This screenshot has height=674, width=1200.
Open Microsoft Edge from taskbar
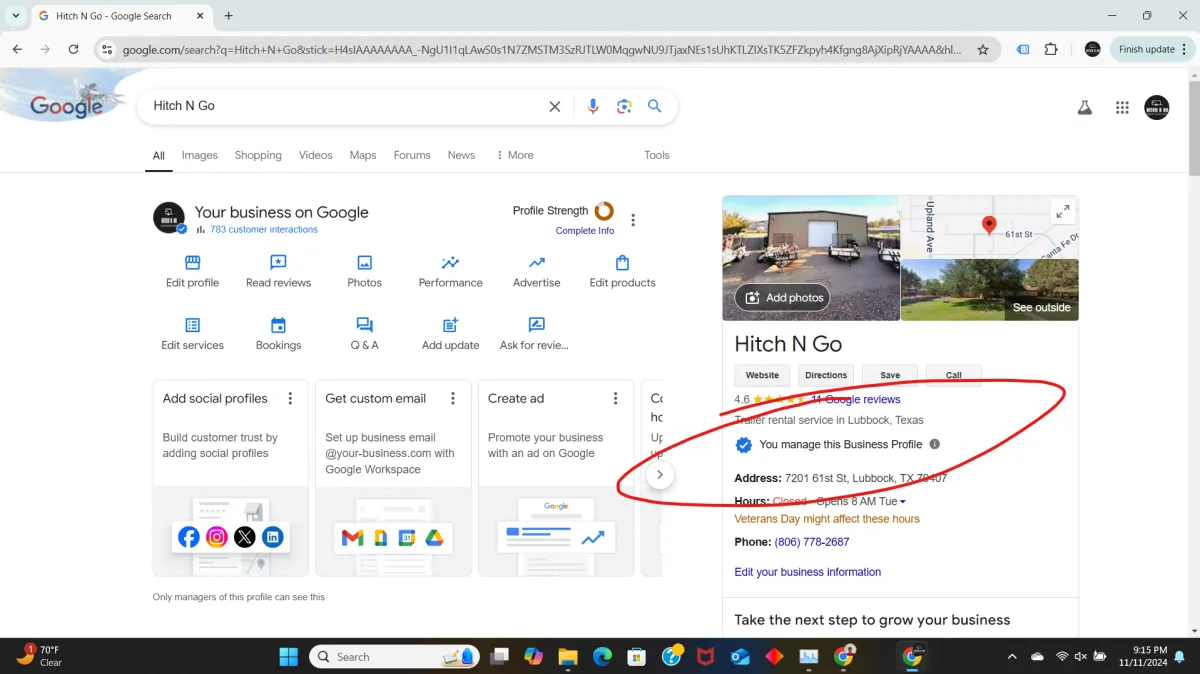(602, 657)
